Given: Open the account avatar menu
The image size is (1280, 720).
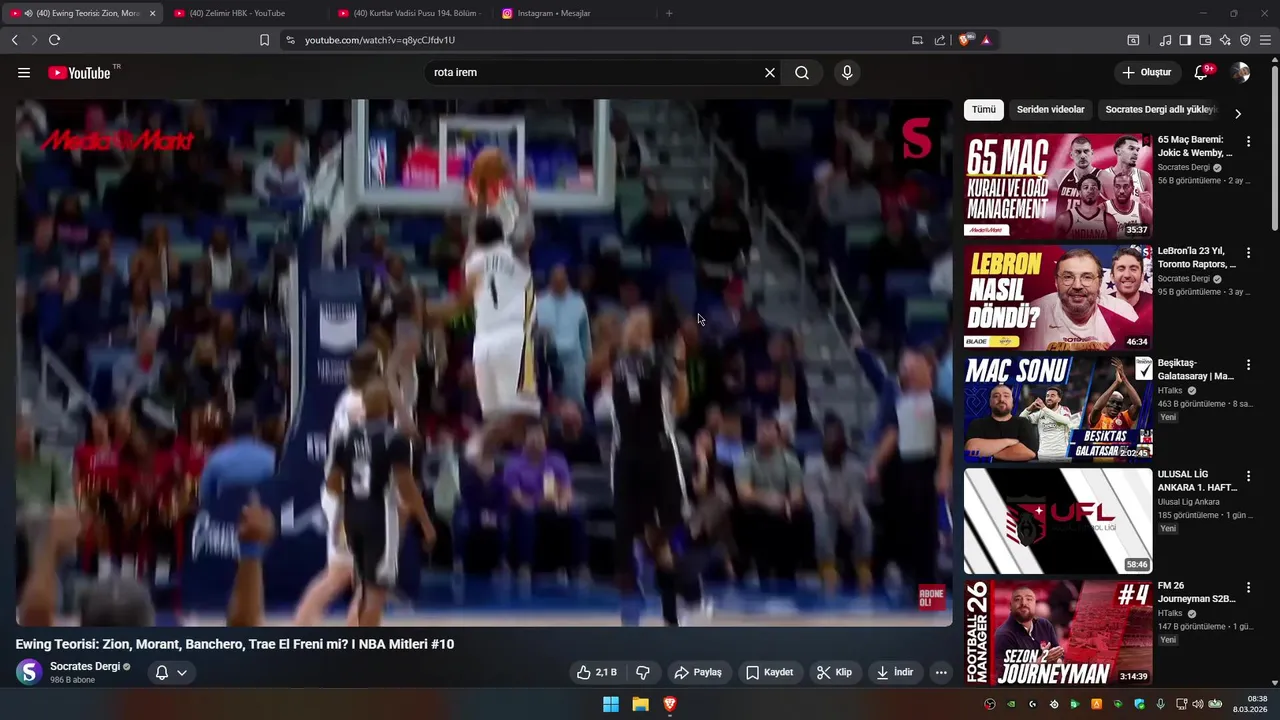Looking at the screenshot, I should point(1241,72).
